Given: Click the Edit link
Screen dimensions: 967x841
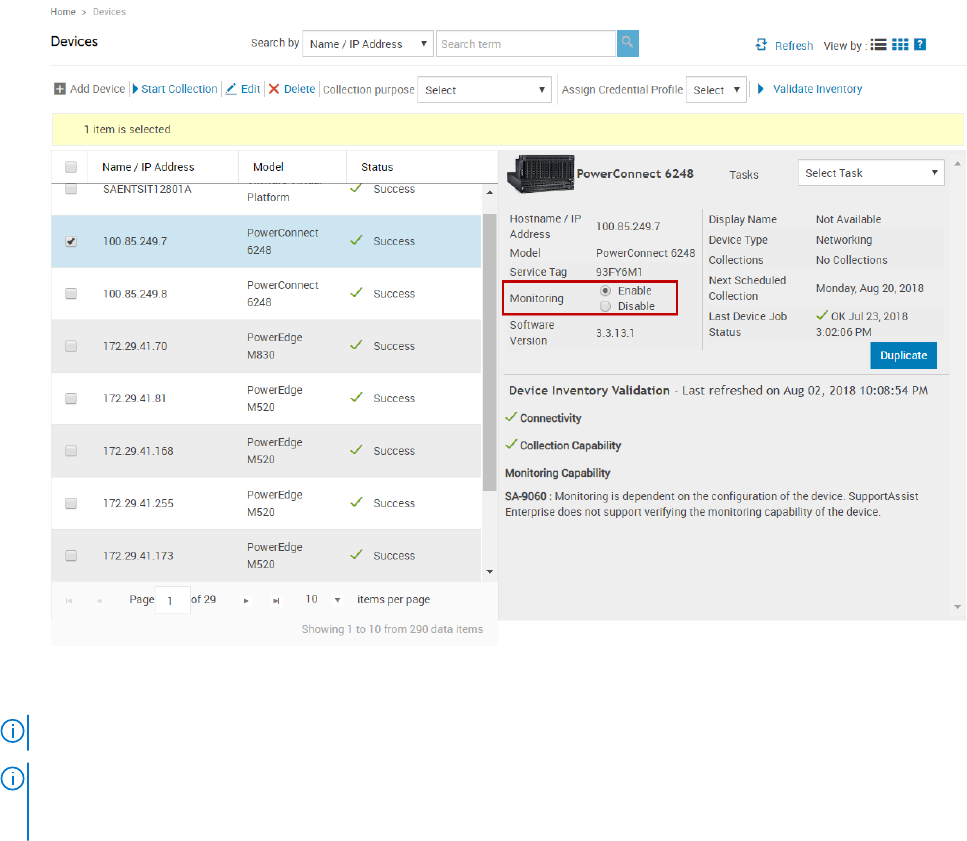Looking at the screenshot, I should [x=250, y=89].
